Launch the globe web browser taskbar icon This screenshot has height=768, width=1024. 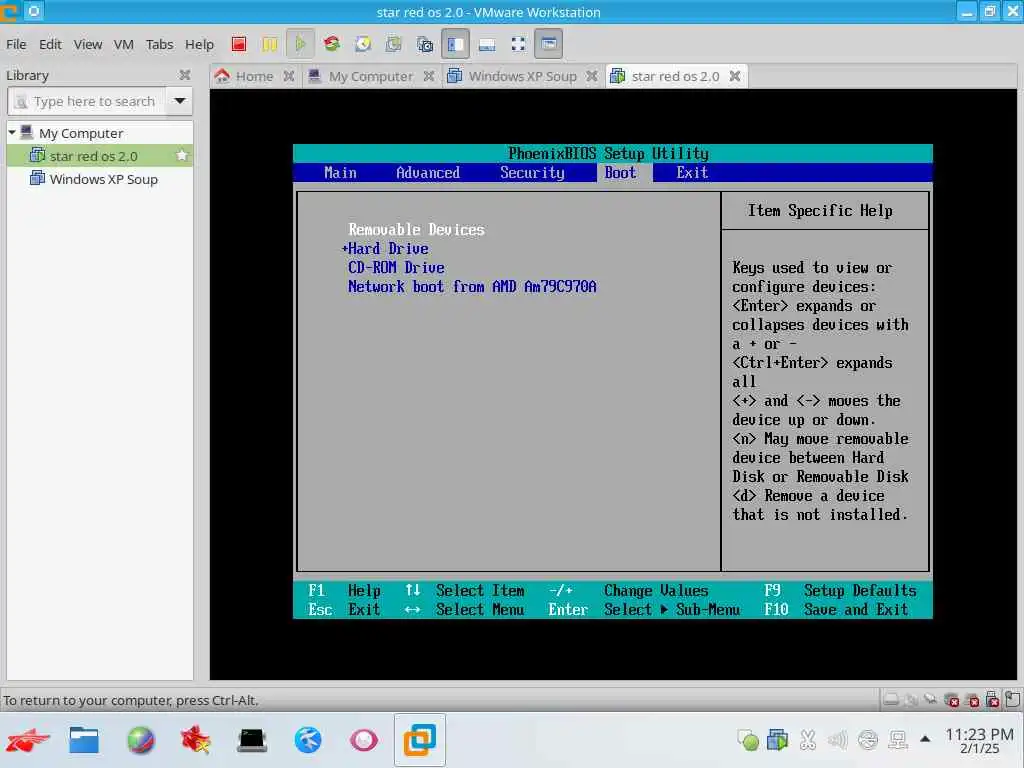[x=140, y=740]
